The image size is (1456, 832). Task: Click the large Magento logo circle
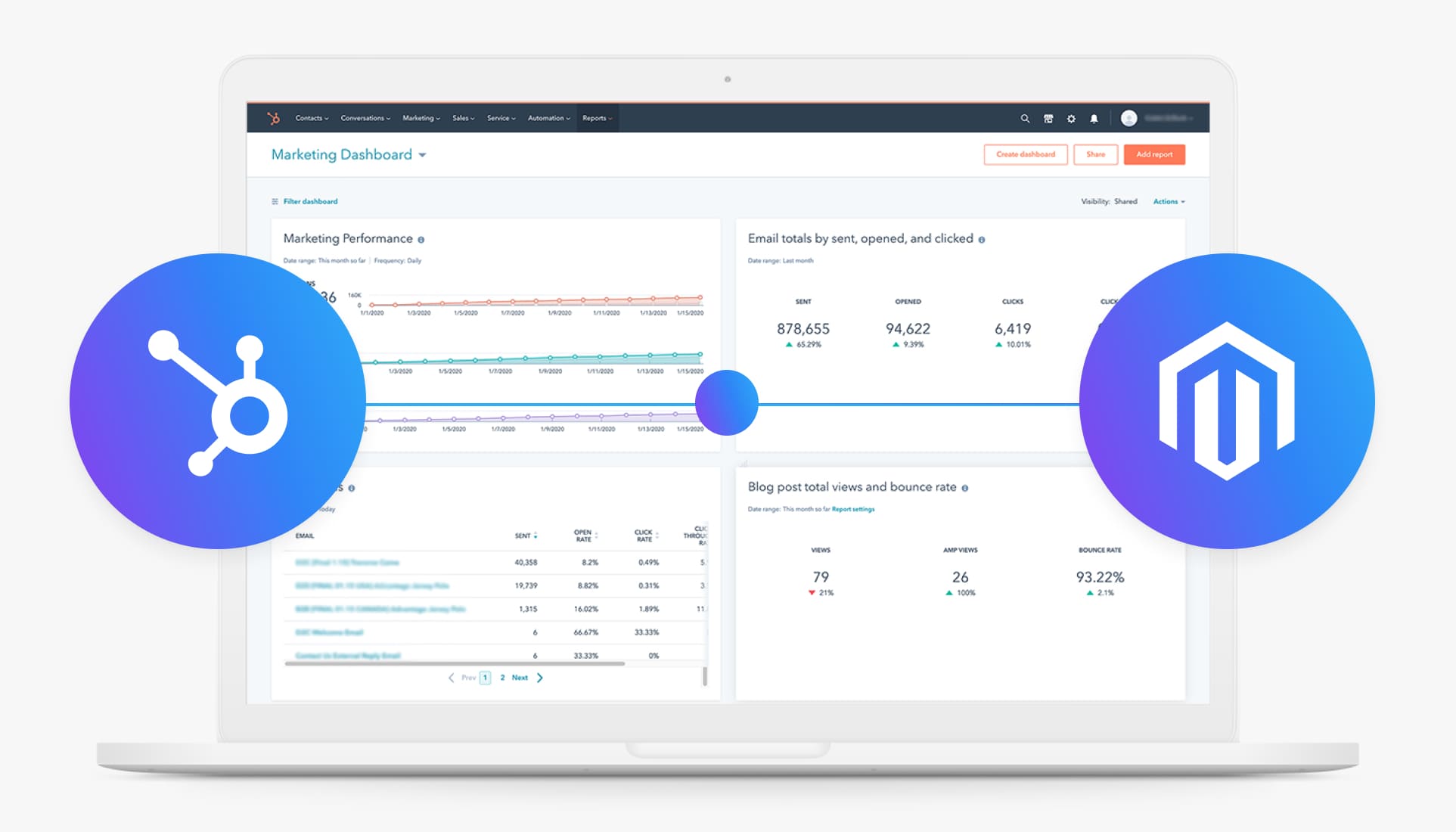point(1227,401)
